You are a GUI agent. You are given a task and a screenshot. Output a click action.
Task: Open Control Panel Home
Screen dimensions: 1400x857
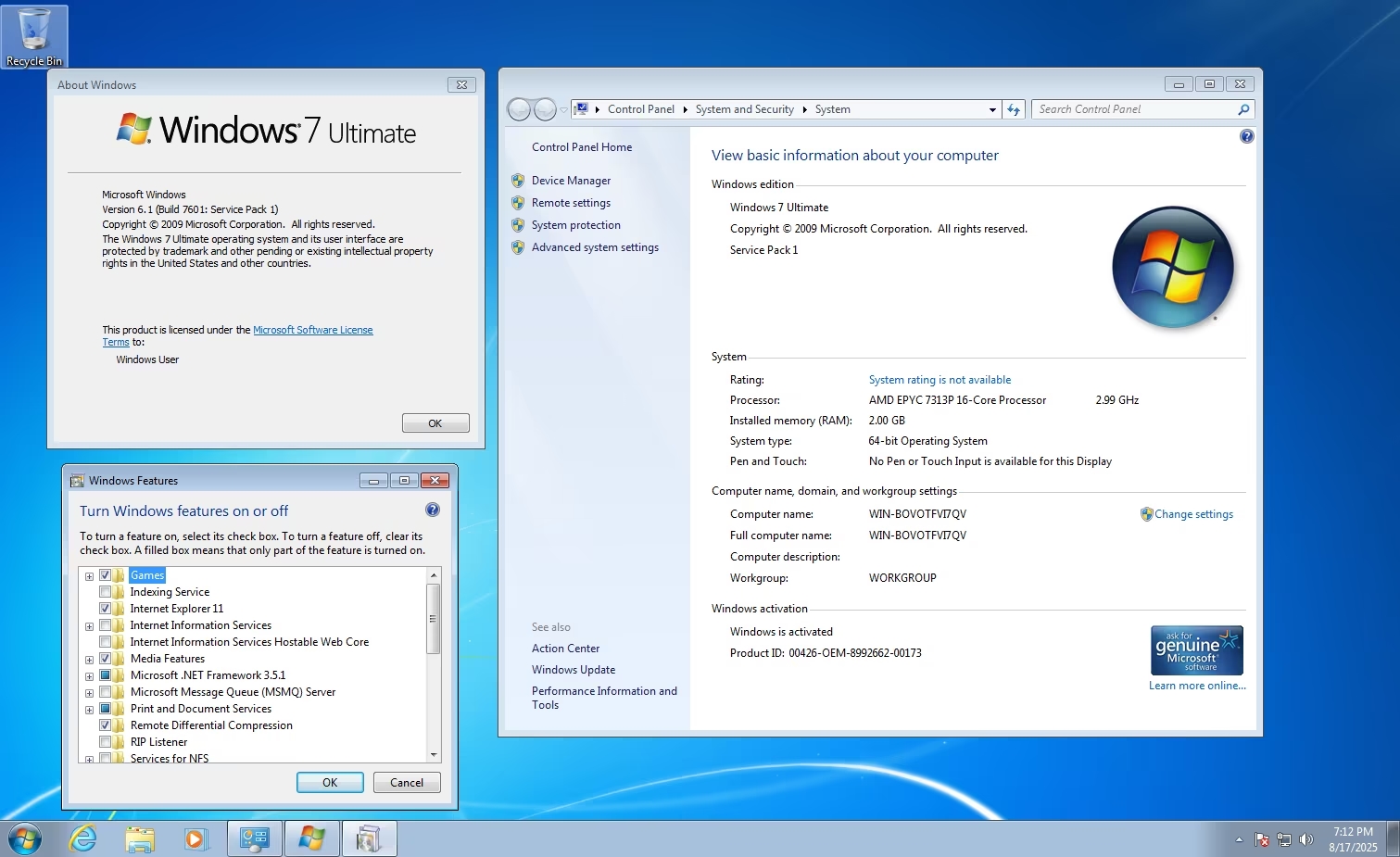click(582, 147)
